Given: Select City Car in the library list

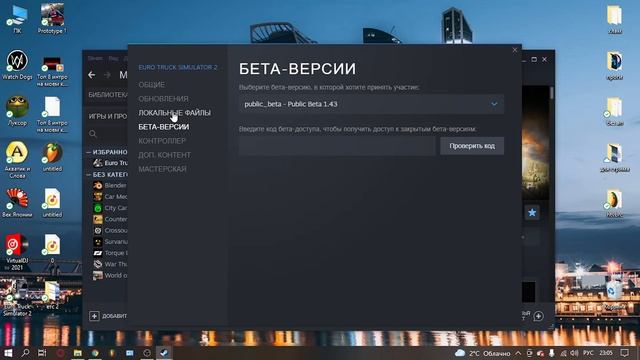Looking at the screenshot, I should tap(110, 208).
